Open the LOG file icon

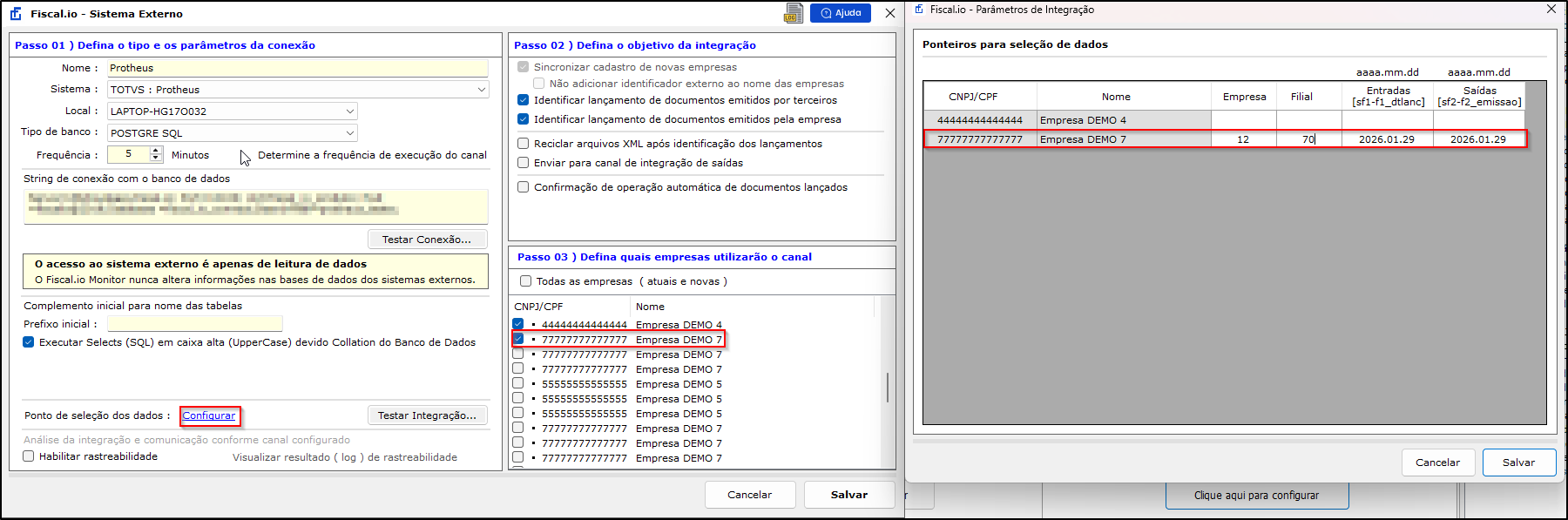coord(792,13)
